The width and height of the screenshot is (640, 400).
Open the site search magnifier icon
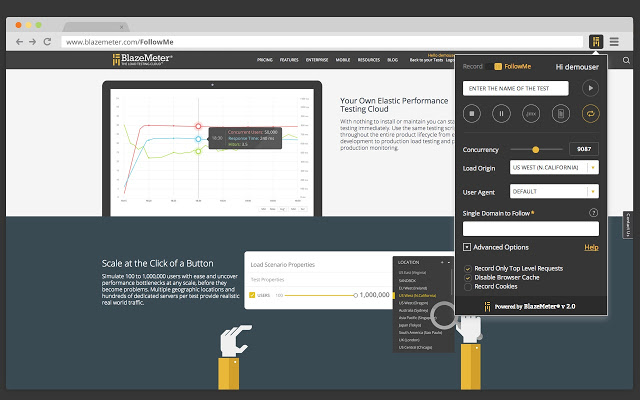tap(626, 60)
